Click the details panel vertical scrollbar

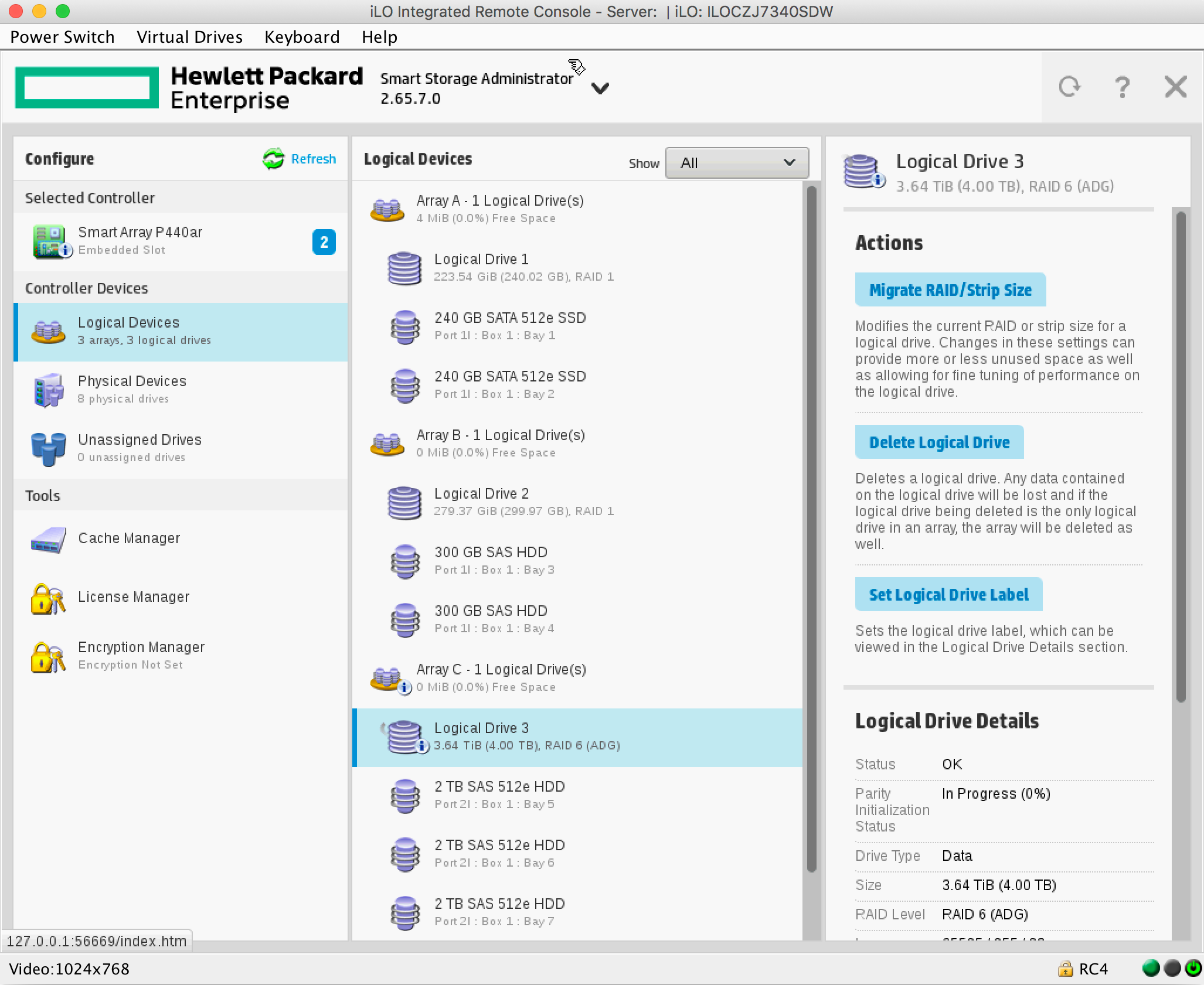pos(1181,457)
